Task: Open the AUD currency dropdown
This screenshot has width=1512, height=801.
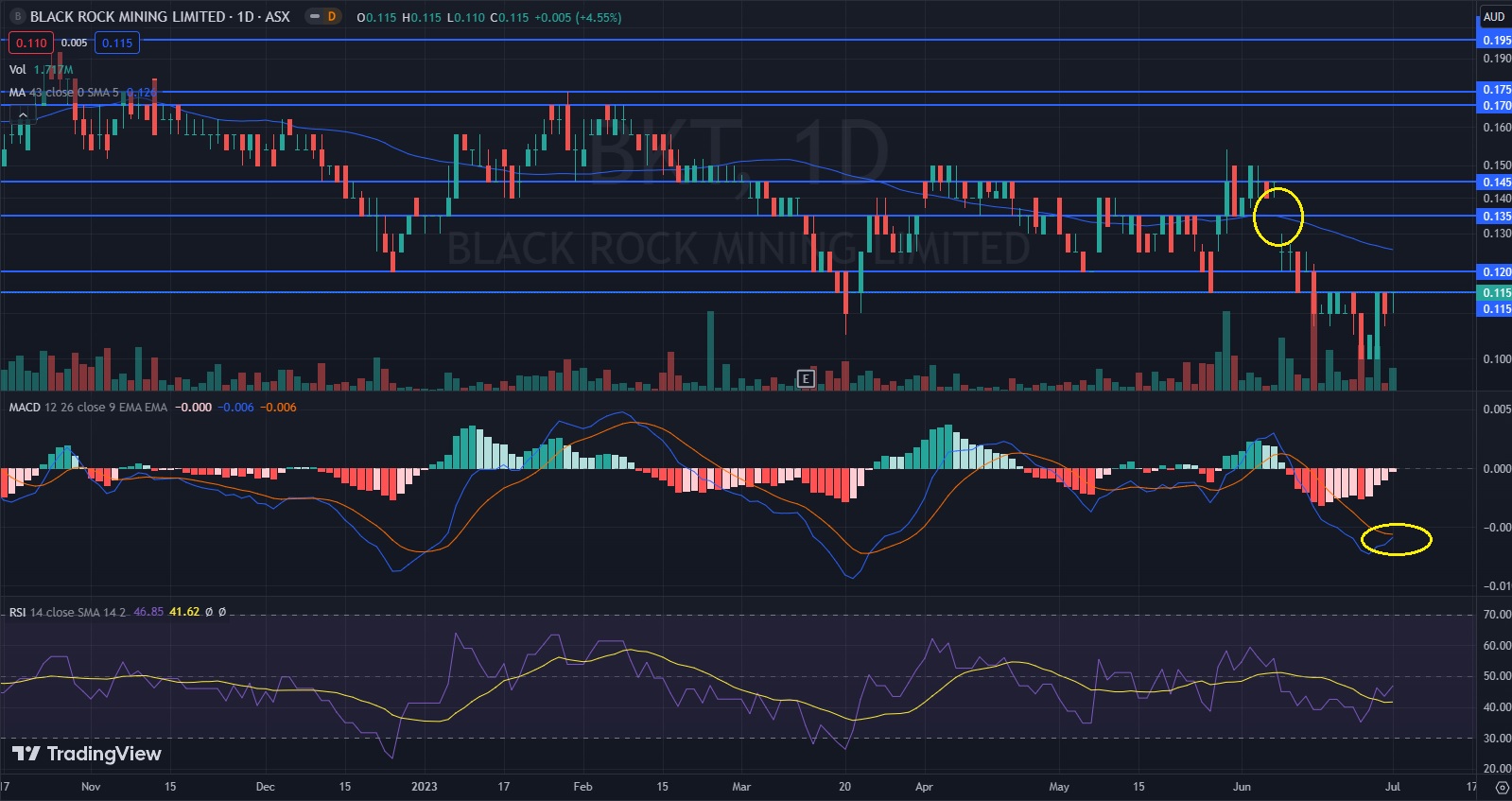Action: [x=1494, y=17]
